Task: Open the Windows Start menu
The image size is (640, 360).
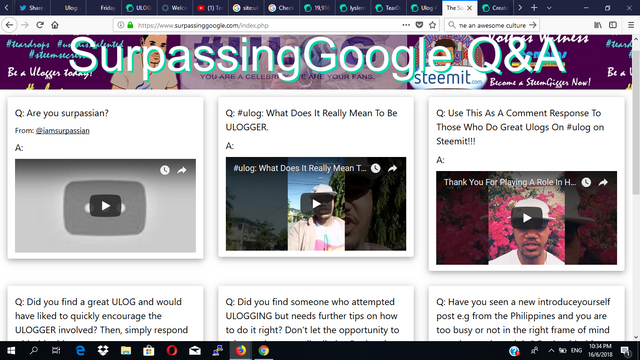Action: click(x=11, y=351)
